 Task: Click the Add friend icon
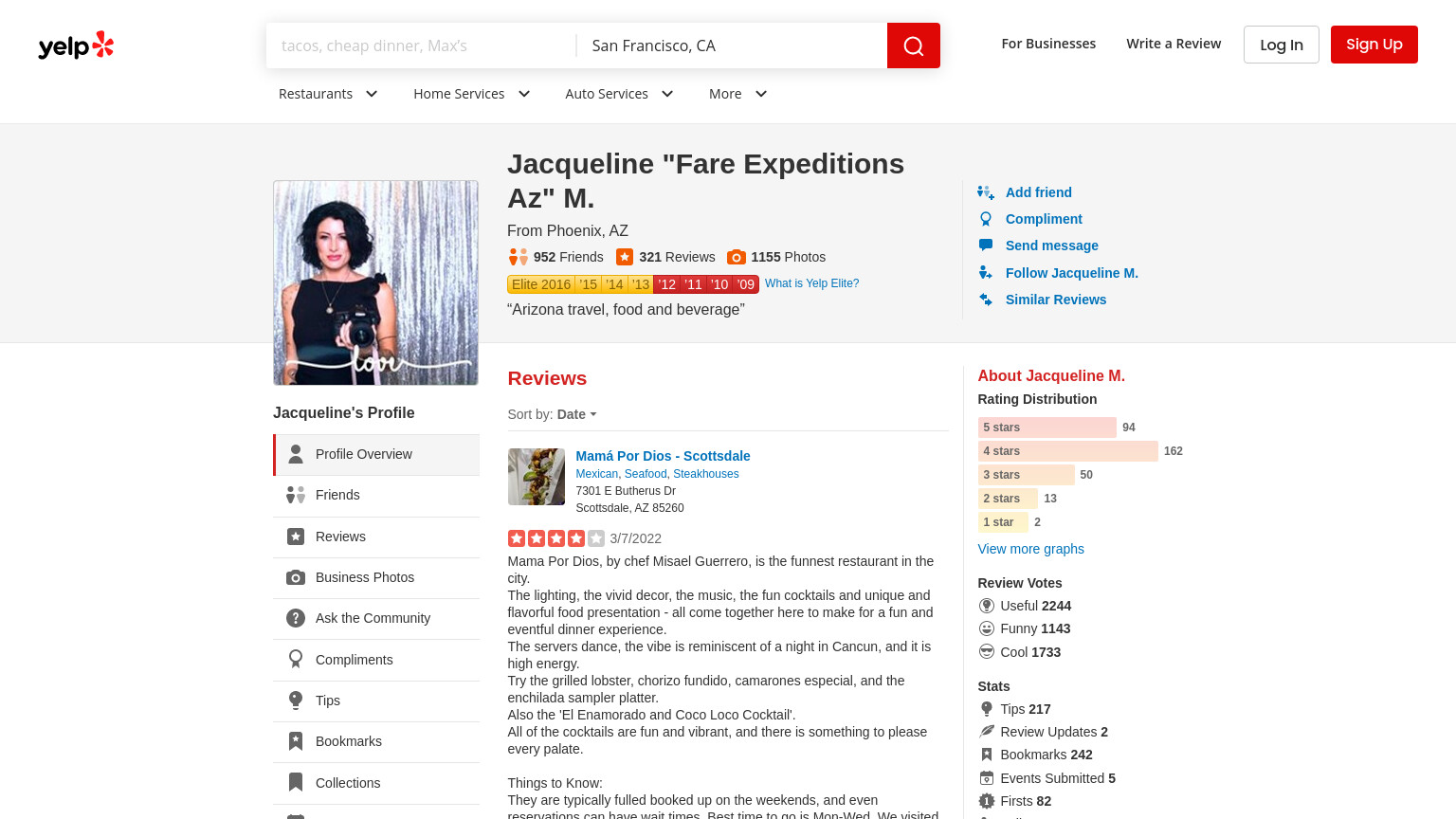coord(986,192)
